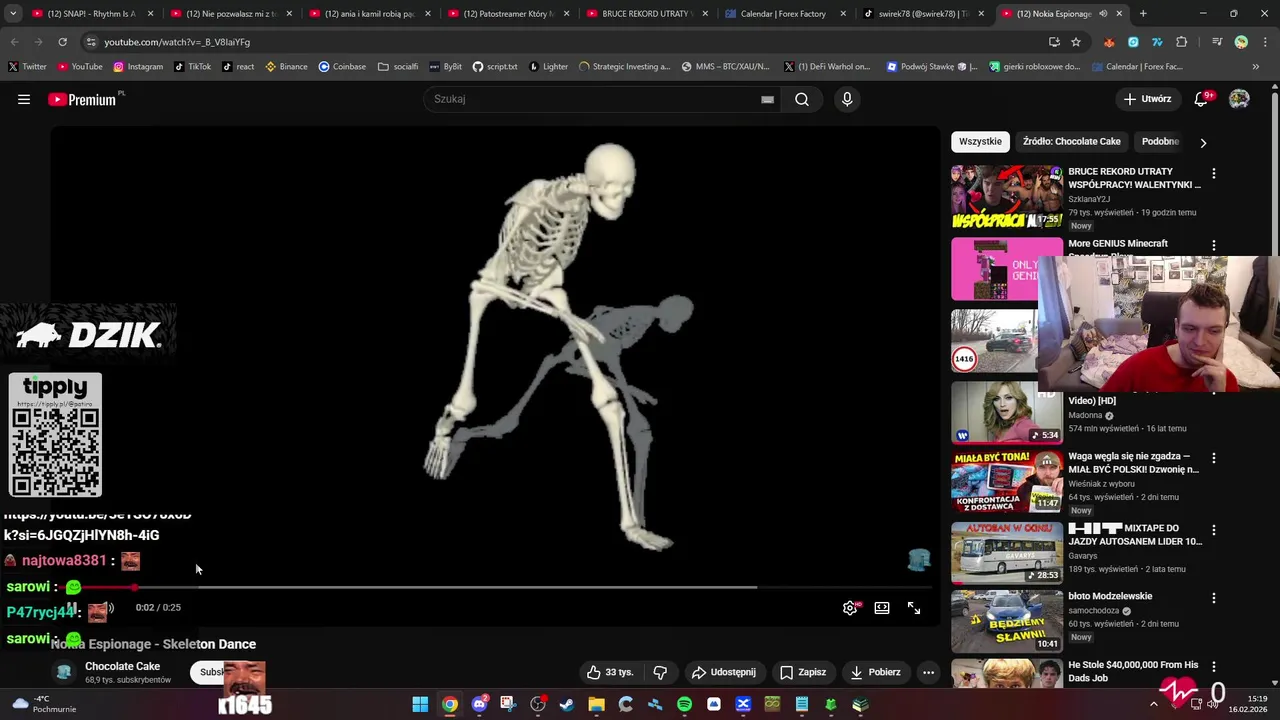Seek within the video progress bar
This screenshot has height=720, width=1280.
click(495, 588)
